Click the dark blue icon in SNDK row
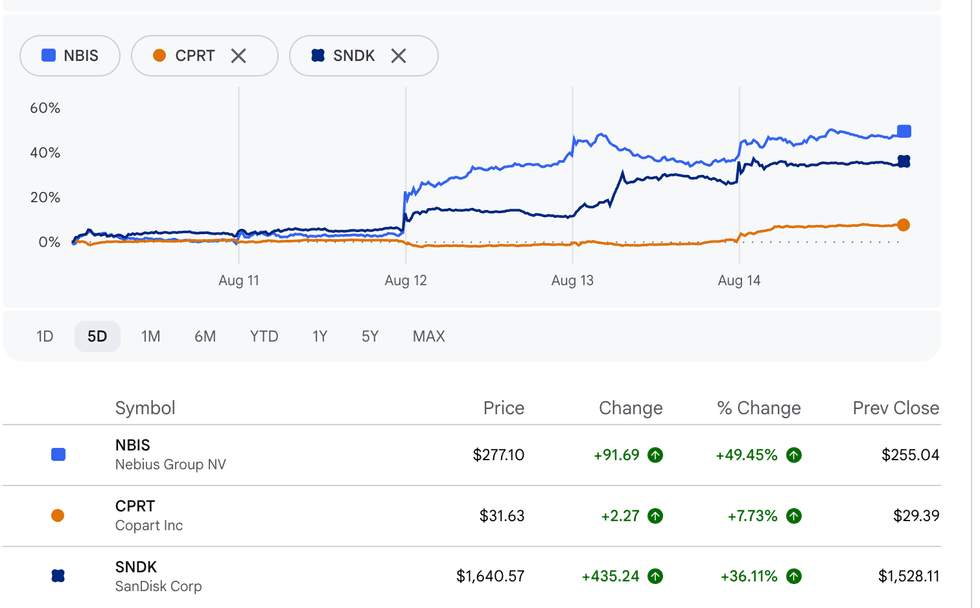This screenshot has width=980, height=608. pos(58,576)
